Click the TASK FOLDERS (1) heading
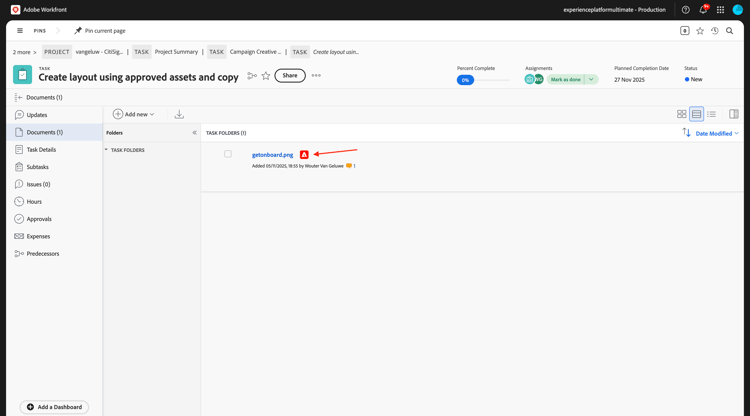The width and height of the screenshot is (750, 416). (x=226, y=133)
